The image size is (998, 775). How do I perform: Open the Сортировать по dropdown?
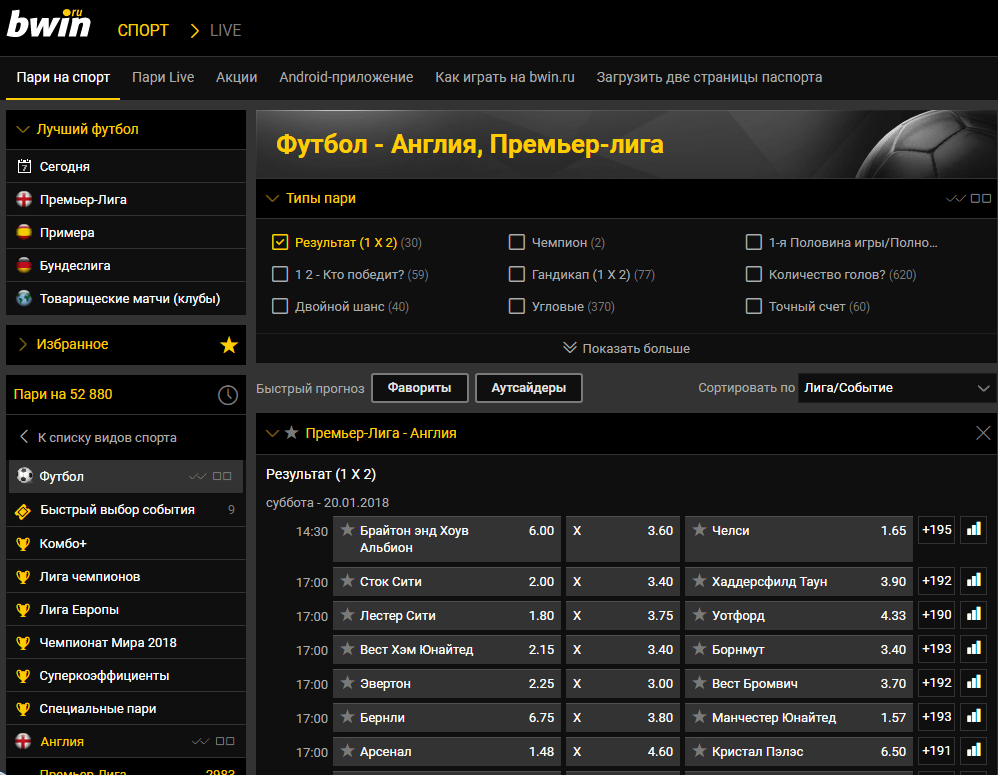(897, 388)
